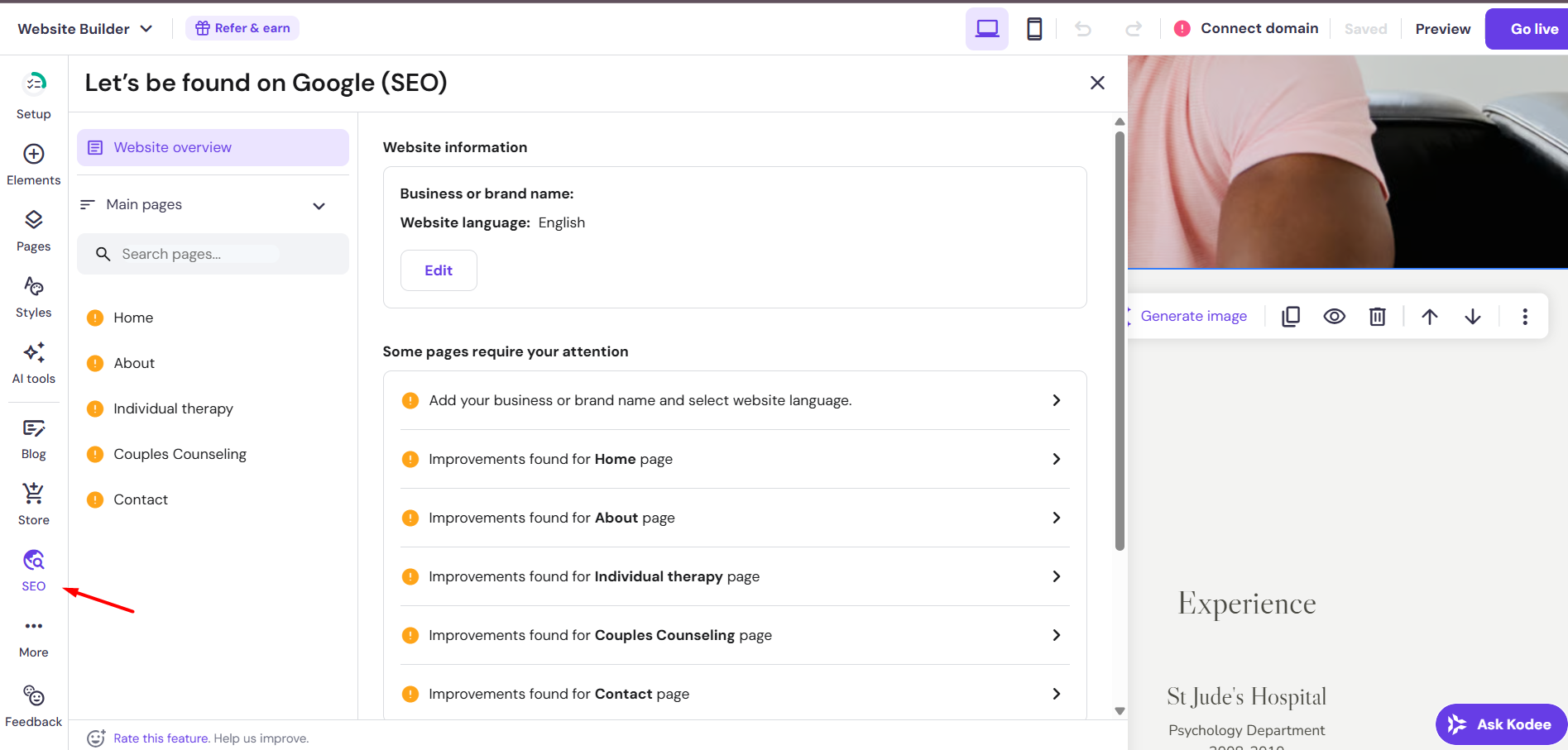Expand Couples Counseling improvements row

(x=735, y=635)
